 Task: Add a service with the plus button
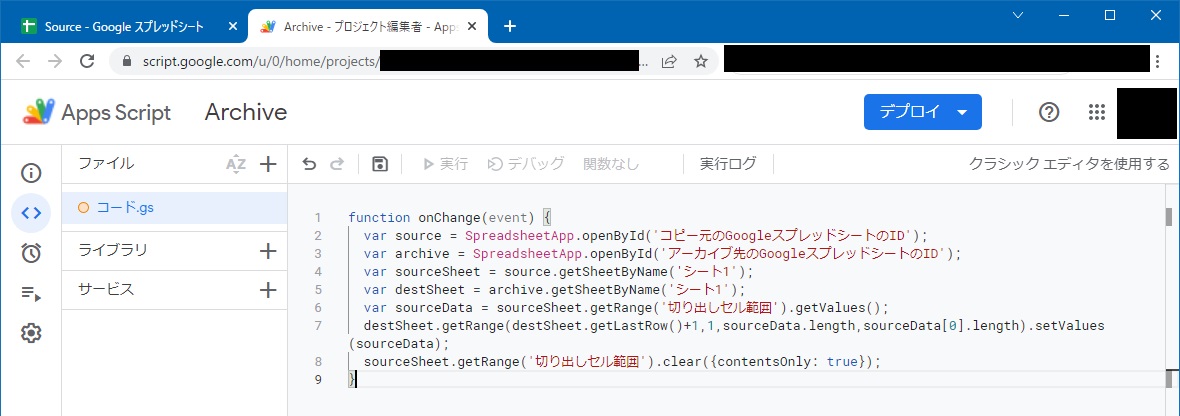[268, 290]
